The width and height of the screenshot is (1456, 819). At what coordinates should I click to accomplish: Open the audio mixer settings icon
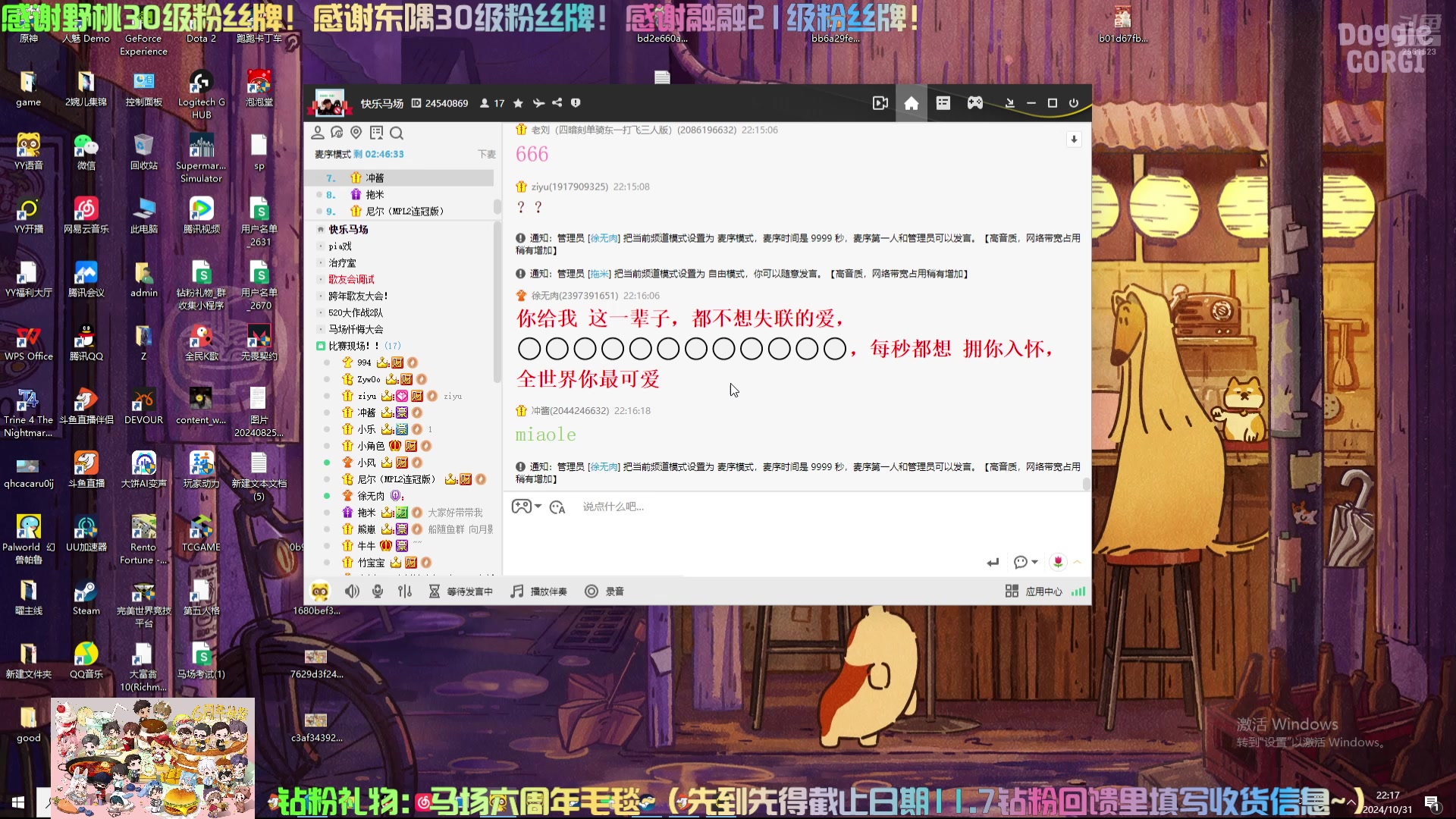pyautogui.click(x=405, y=591)
